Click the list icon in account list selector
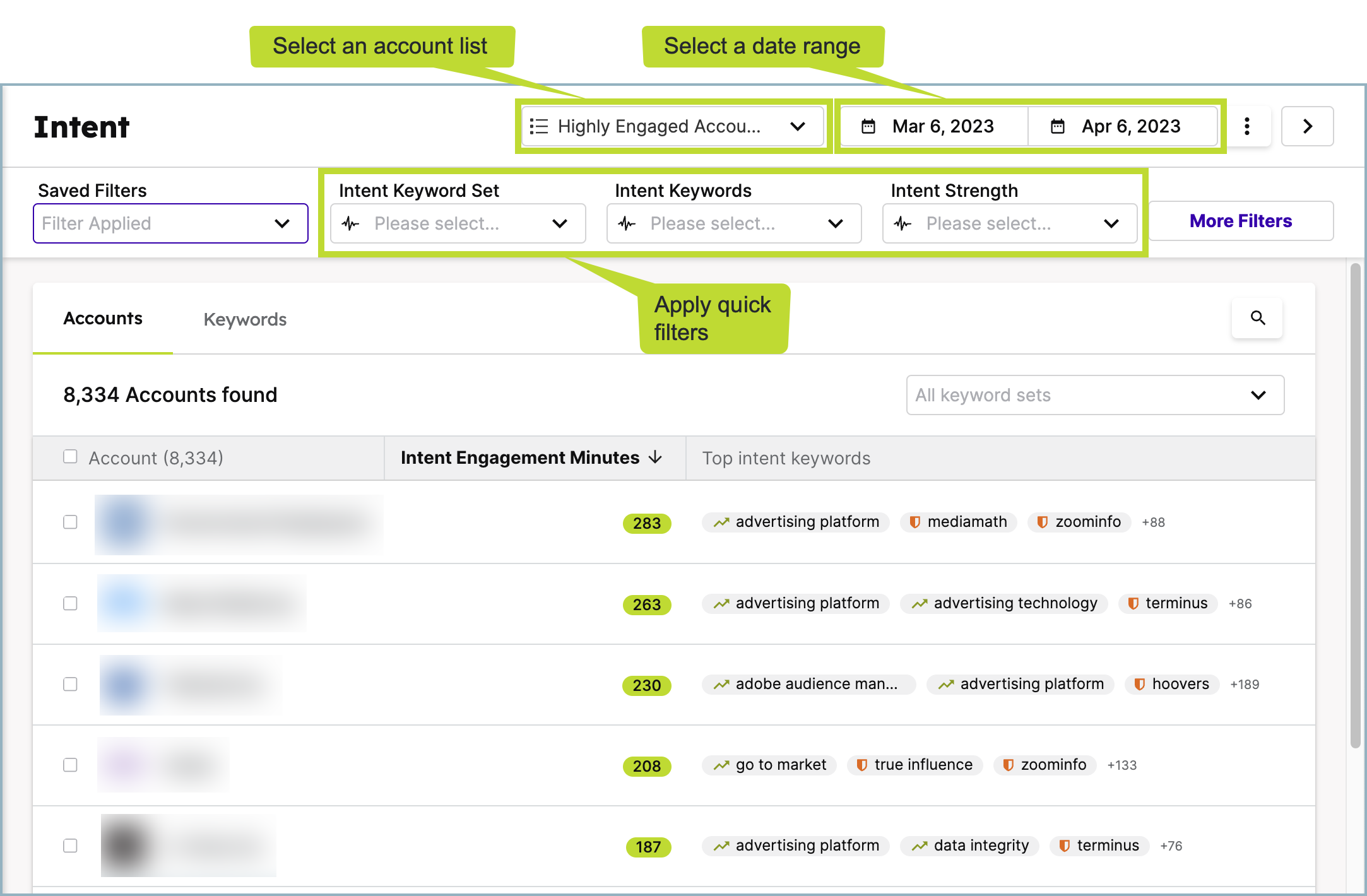Viewport: 1367px width, 896px height. click(538, 126)
